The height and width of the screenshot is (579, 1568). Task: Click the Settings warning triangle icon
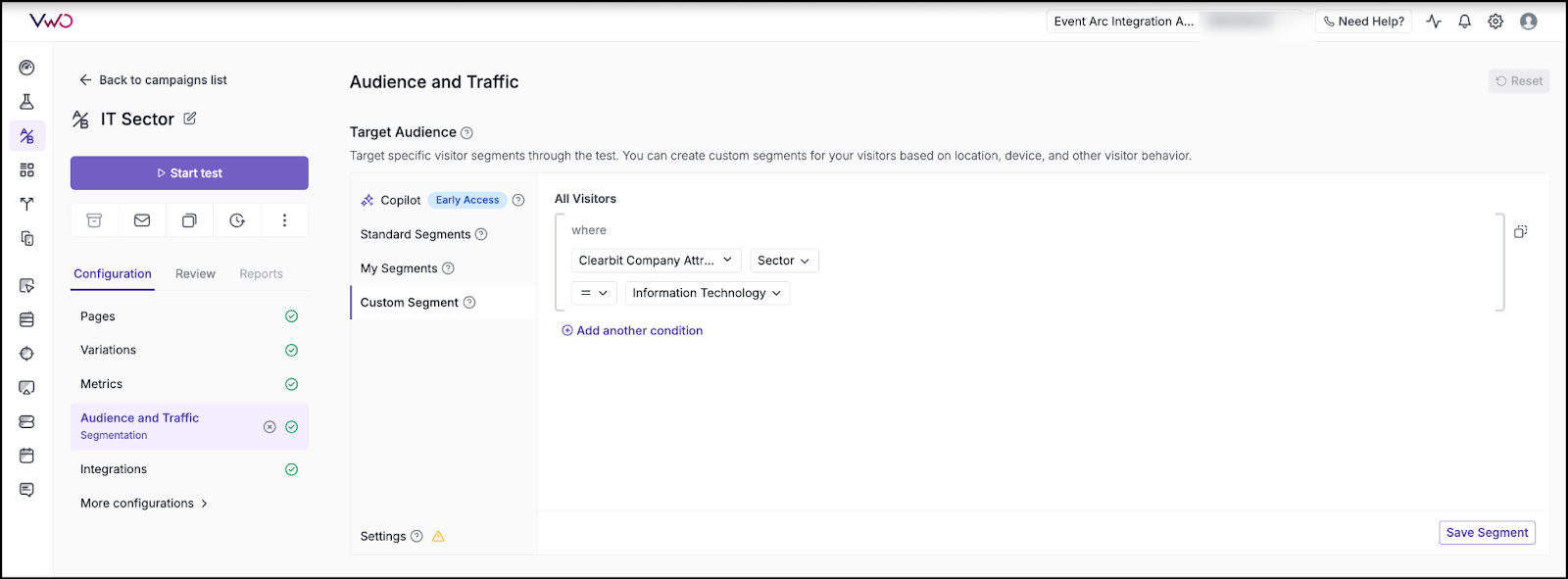point(438,536)
